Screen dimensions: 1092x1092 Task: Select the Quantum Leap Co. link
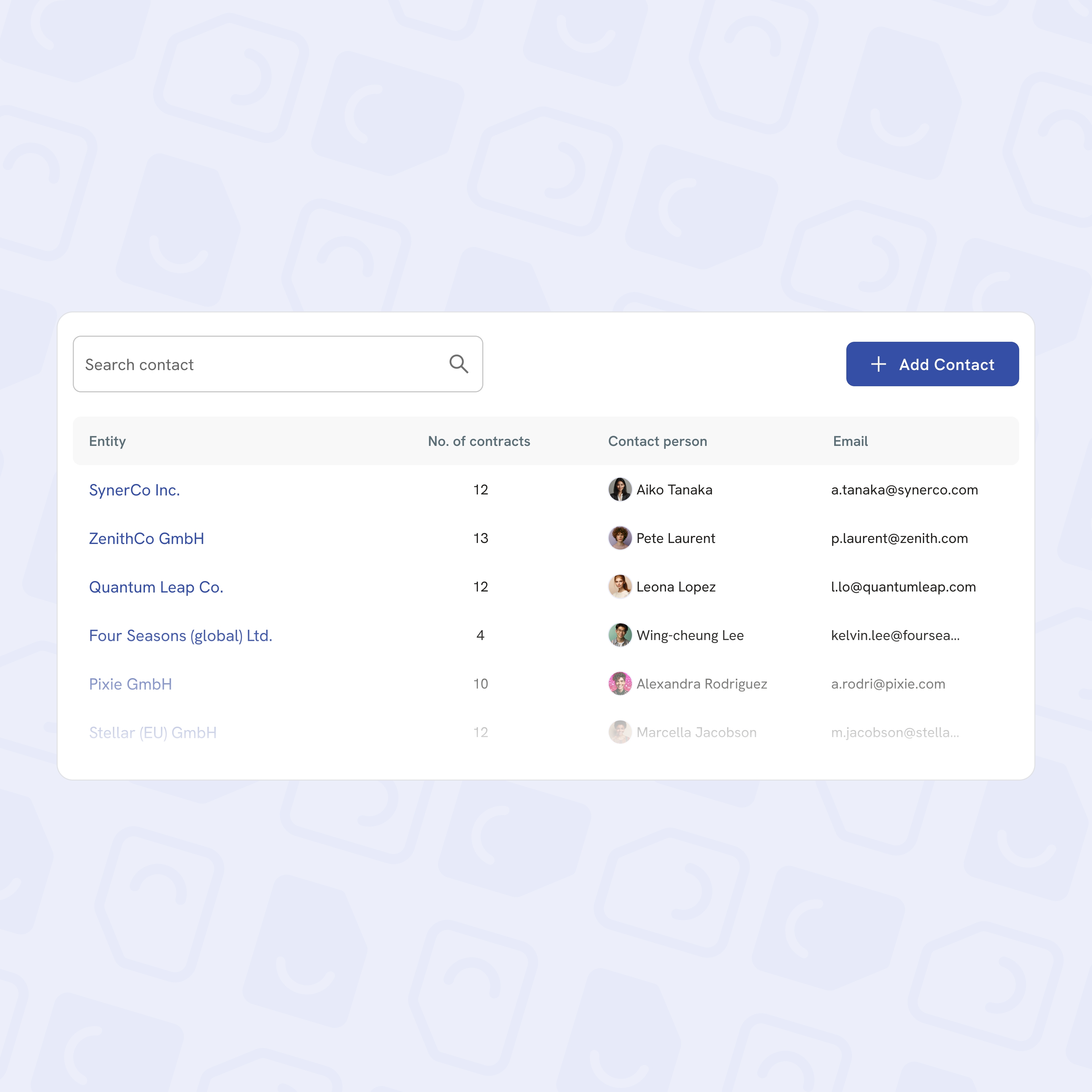(156, 587)
